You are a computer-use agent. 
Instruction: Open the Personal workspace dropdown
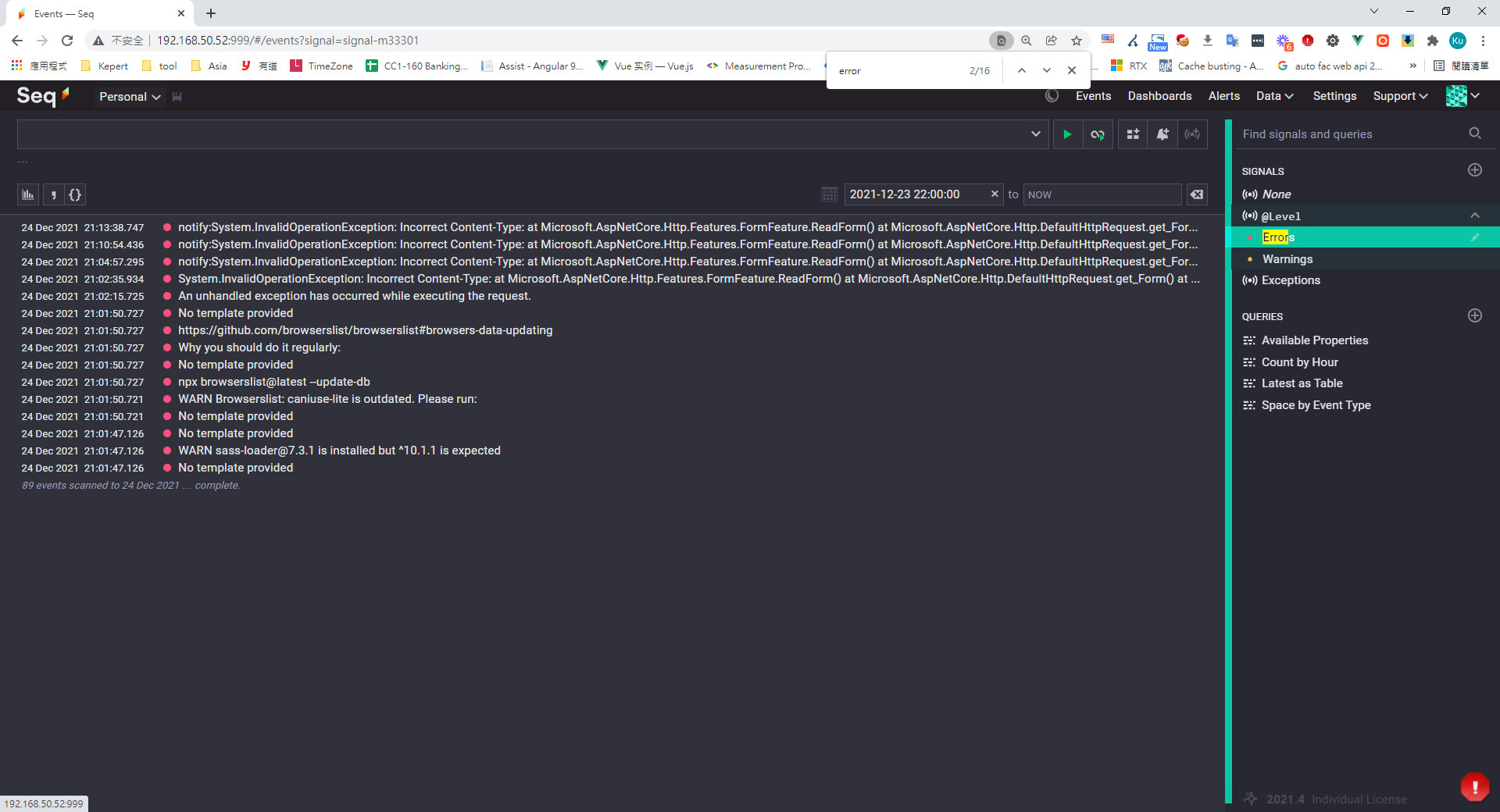(x=130, y=97)
